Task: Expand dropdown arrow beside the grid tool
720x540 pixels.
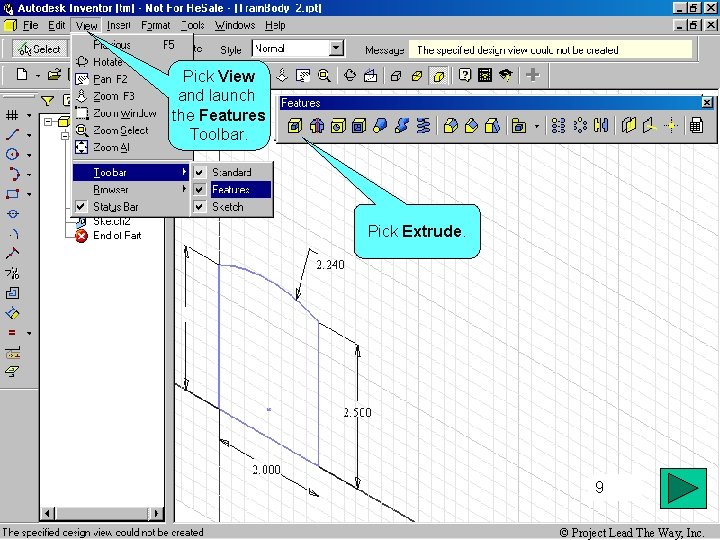Action: [29, 115]
